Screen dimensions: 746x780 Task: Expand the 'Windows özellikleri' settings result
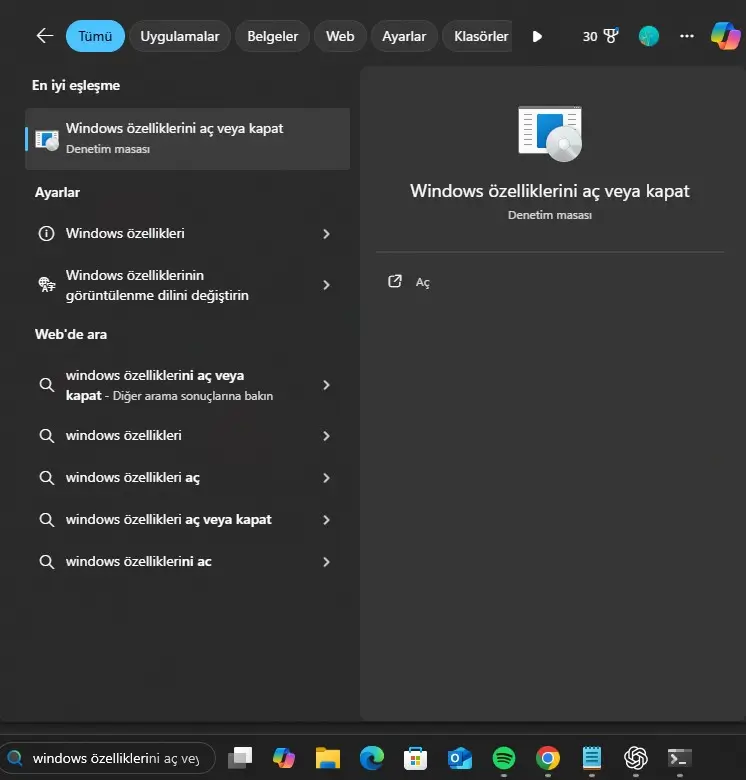pos(326,234)
